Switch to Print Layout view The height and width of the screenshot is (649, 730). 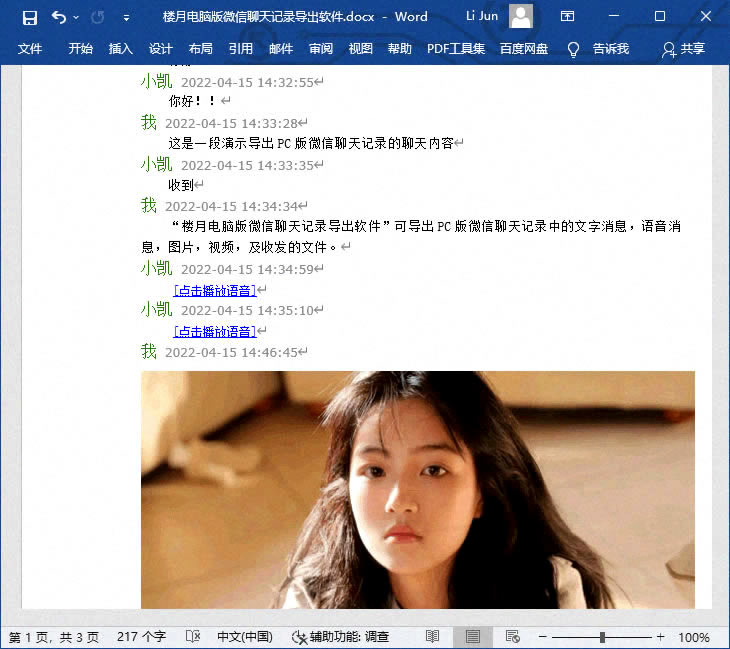click(x=472, y=637)
